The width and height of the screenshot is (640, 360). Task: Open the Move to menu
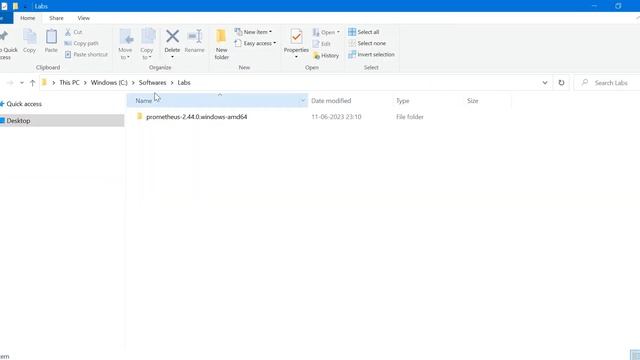(x=125, y=44)
